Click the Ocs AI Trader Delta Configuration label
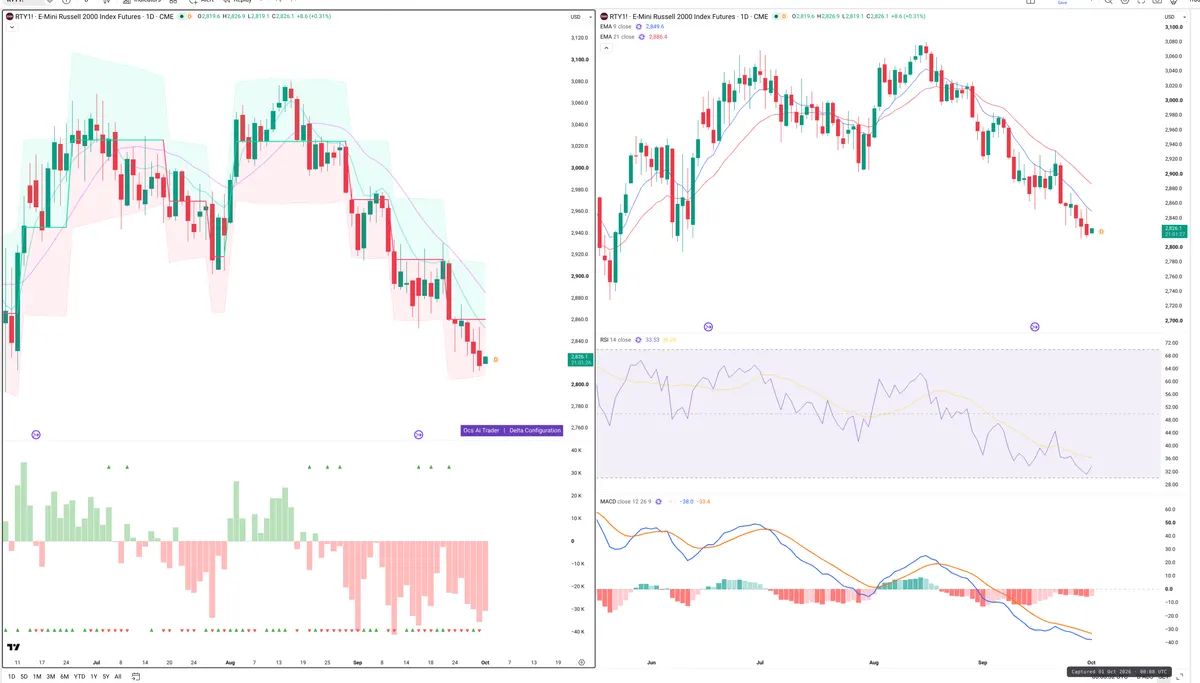This screenshot has height=683, width=1200. coord(511,430)
